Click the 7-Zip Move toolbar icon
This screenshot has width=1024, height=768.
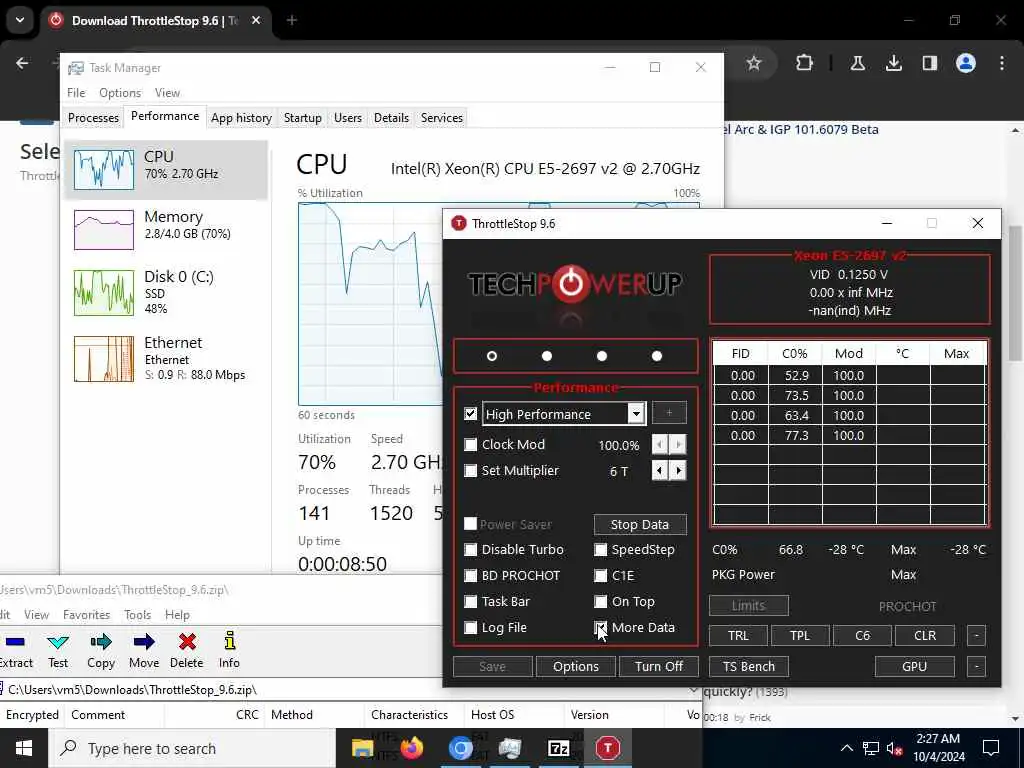[x=144, y=642]
